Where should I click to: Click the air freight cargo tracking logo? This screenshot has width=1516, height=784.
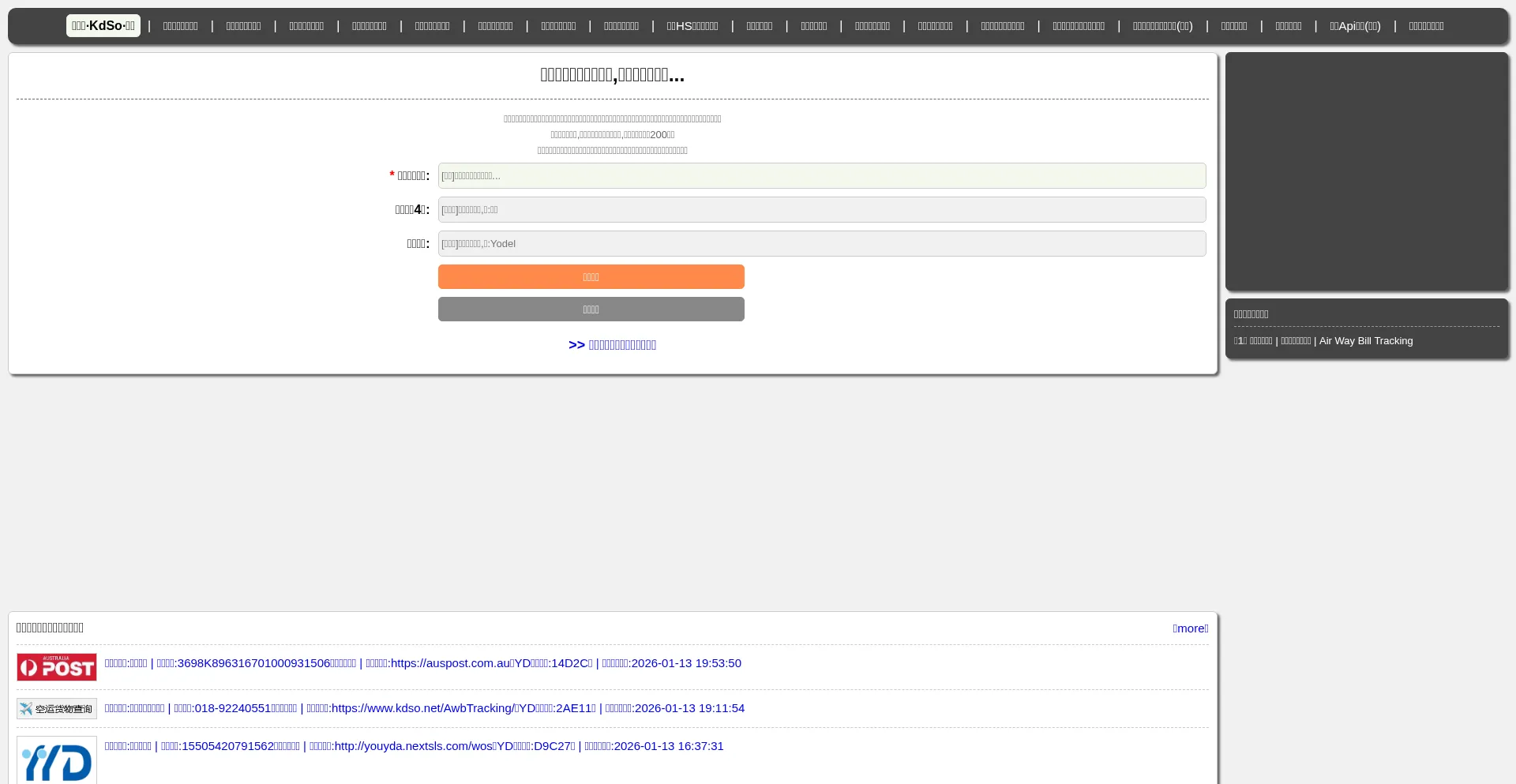(56, 708)
